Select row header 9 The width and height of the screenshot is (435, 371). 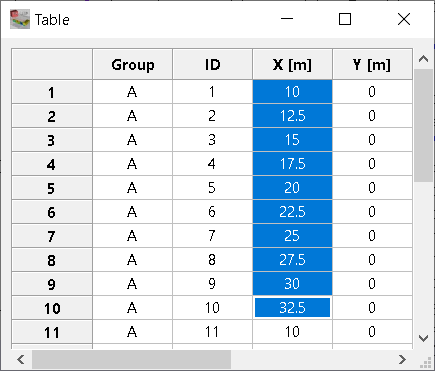pyautogui.click(x=52, y=284)
